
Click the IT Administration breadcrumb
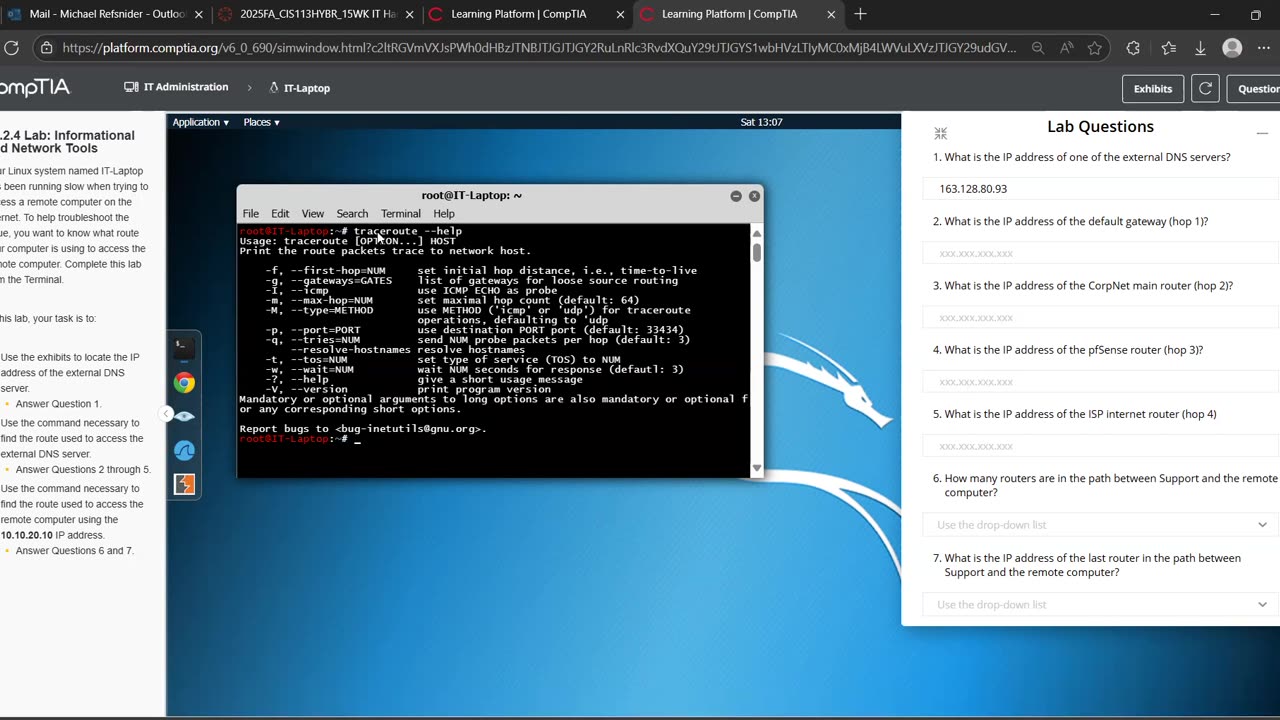click(176, 87)
